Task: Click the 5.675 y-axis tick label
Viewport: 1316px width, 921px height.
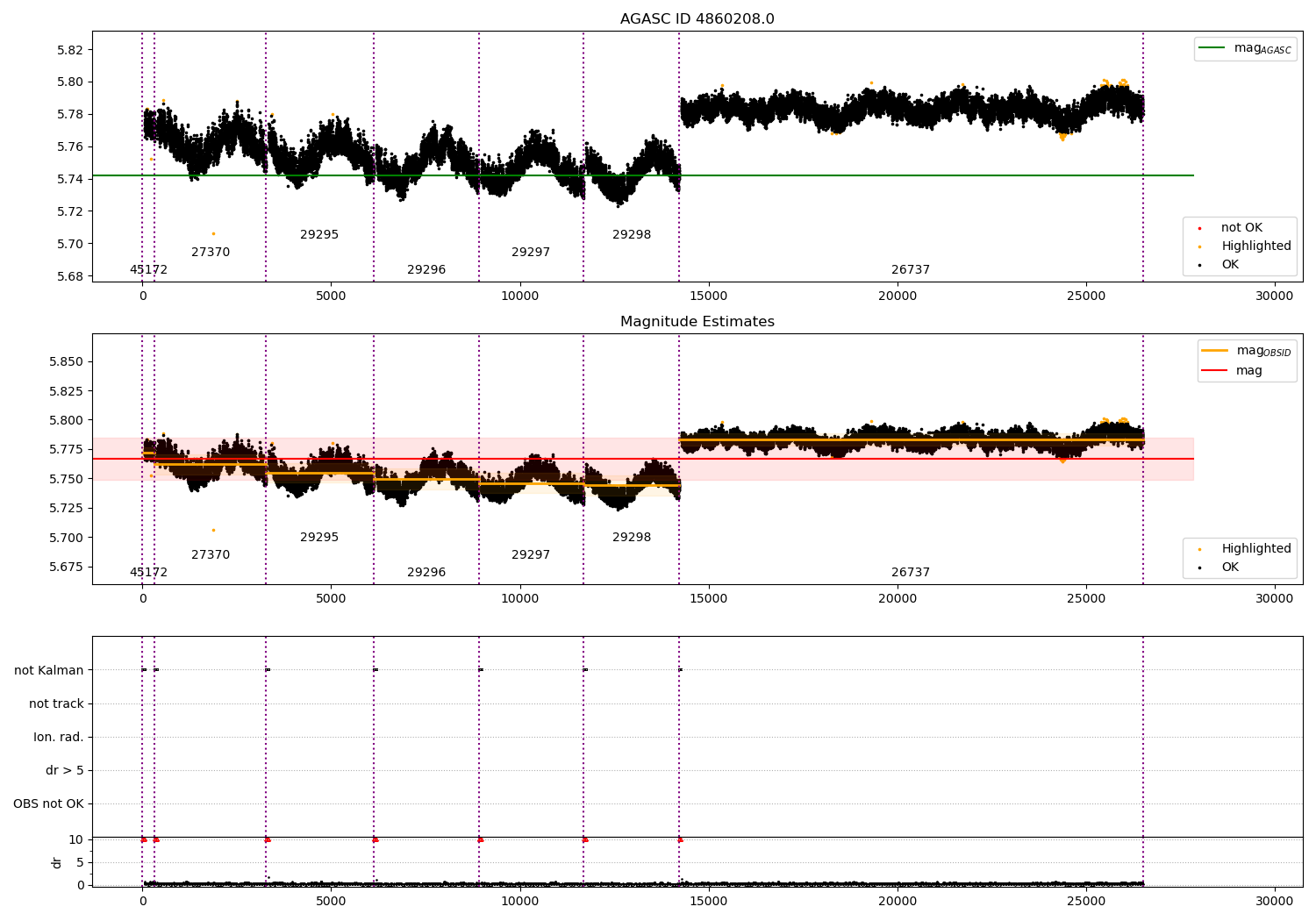Action: (x=65, y=567)
